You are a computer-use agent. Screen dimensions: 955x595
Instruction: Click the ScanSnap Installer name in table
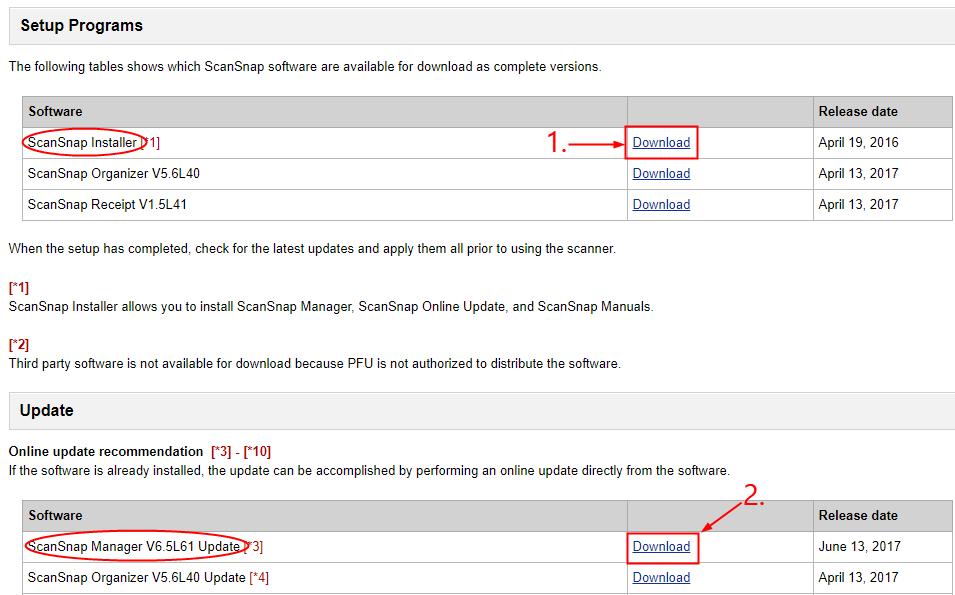coord(82,142)
